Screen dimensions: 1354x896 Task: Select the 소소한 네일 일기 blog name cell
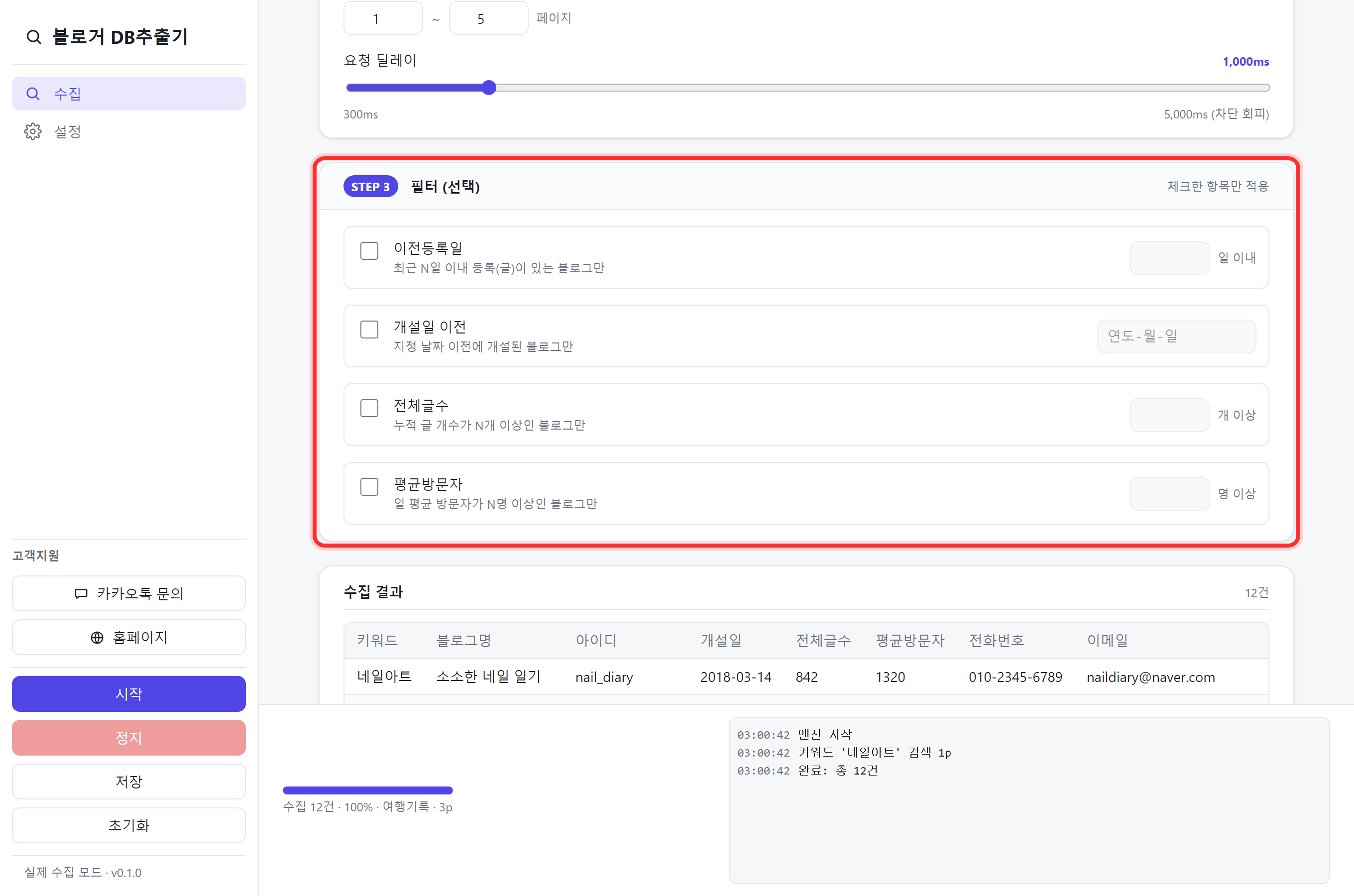tap(488, 677)
